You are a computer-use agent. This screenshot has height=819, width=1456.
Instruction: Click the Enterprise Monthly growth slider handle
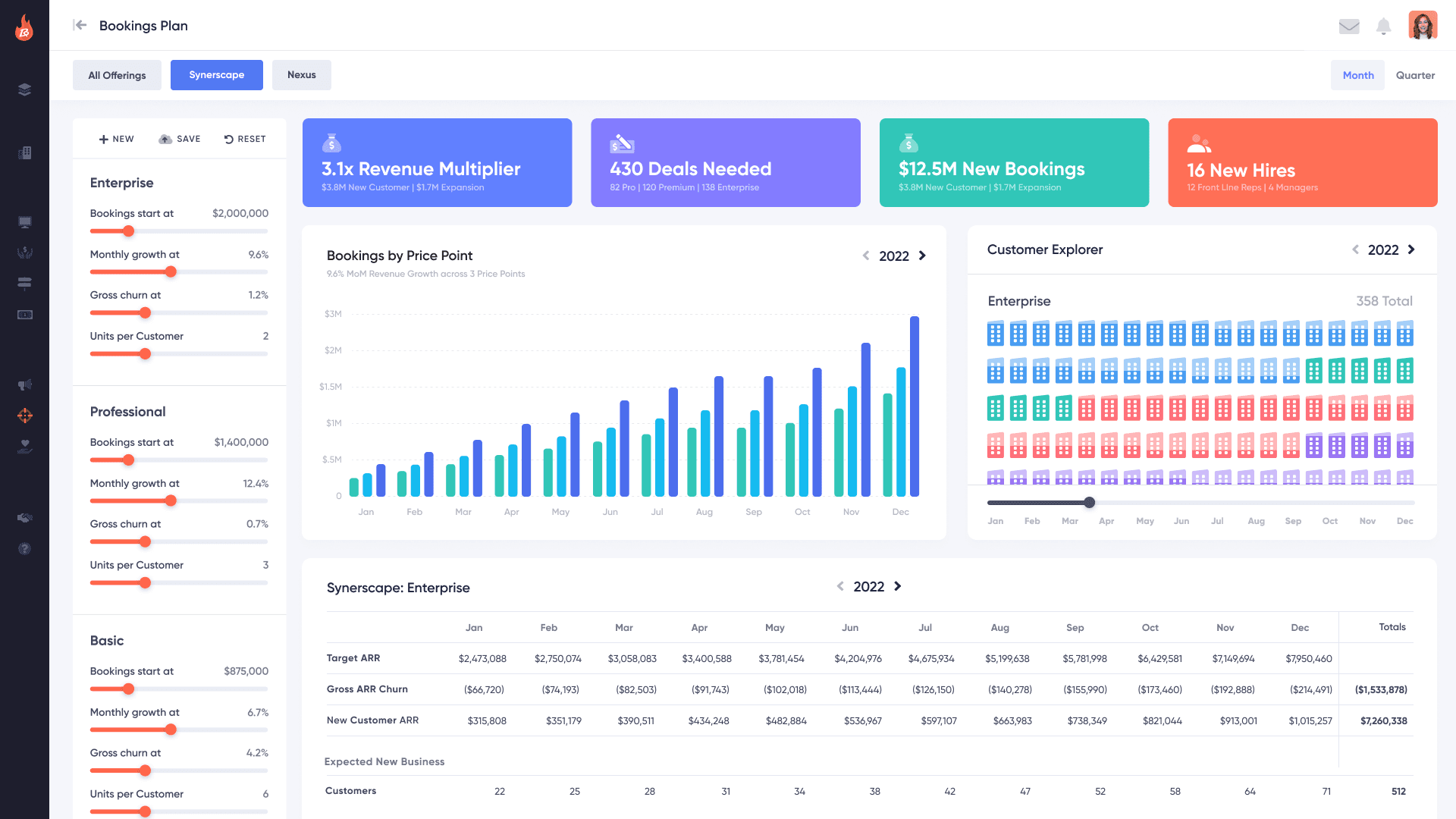[x=171, y=271]
